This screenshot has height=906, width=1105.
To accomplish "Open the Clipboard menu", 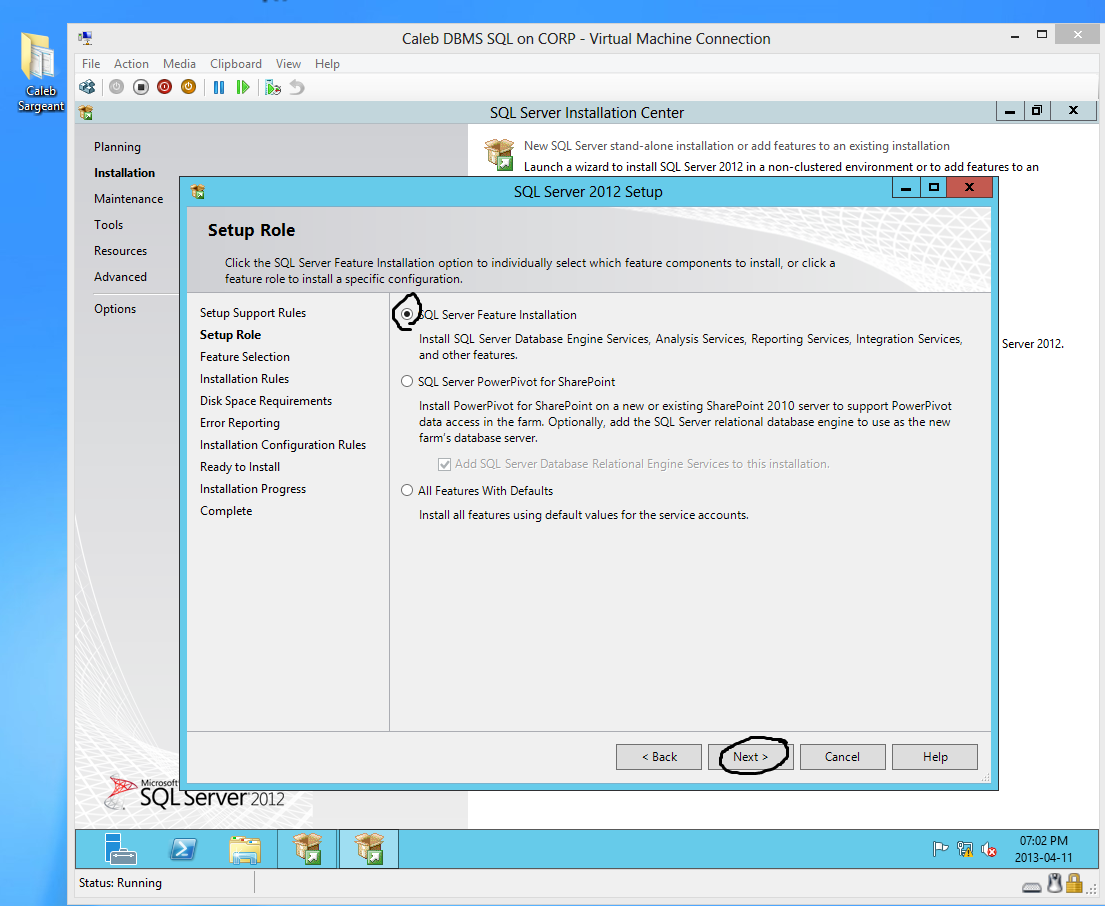I will click(x=235, y=63).
